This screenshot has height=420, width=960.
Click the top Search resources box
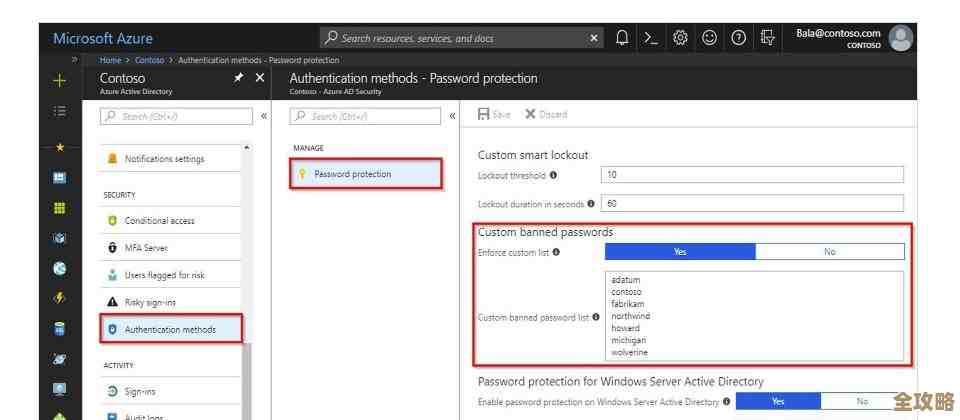coord(462,38)
